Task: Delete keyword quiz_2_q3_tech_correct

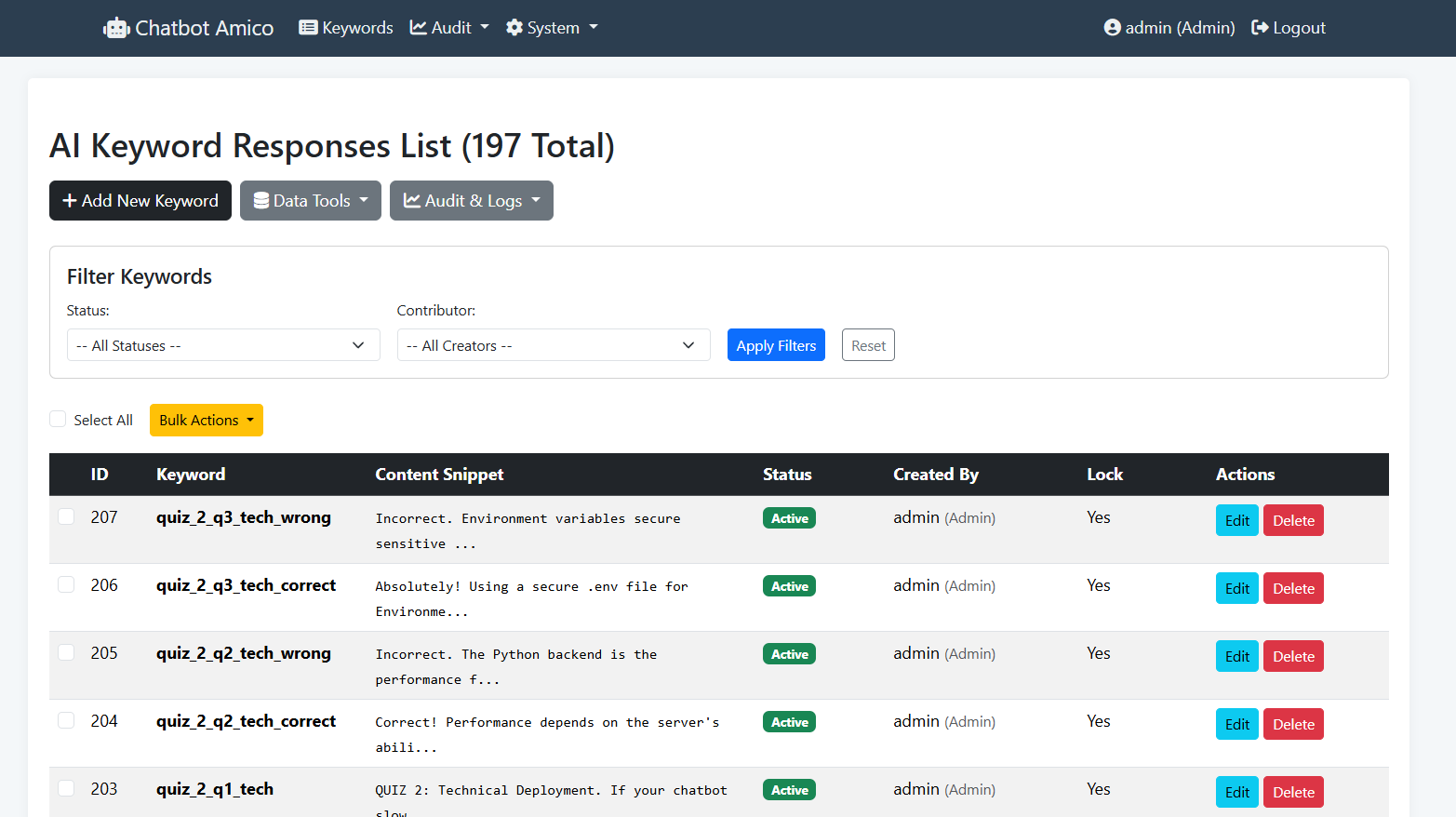Action: [x=1293, y=588]
